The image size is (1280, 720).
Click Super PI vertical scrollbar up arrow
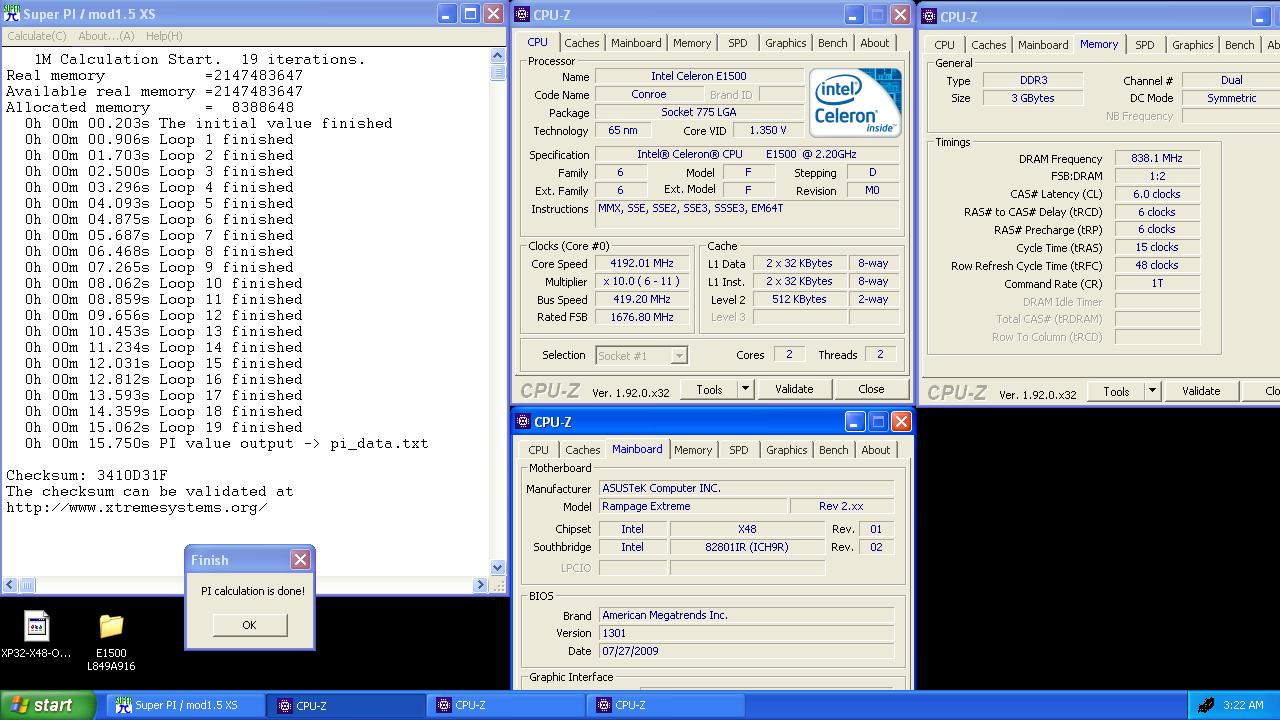(498, 56)
